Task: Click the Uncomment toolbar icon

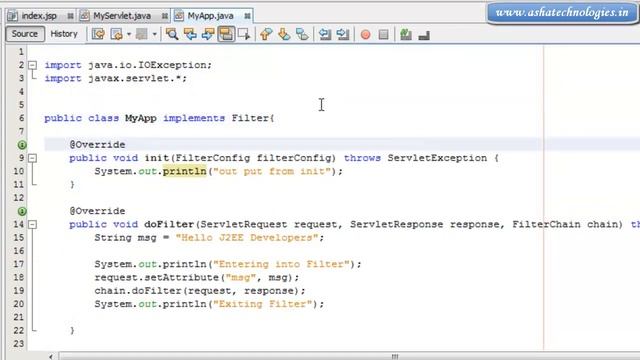Action: coord(424,35)
